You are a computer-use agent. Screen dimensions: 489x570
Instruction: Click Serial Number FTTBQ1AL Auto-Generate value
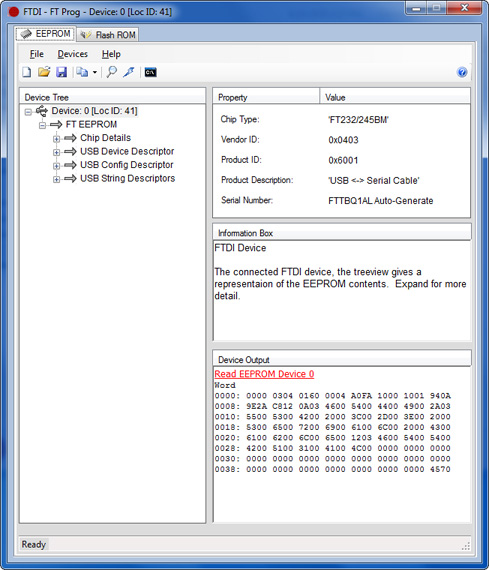point(381,201)
